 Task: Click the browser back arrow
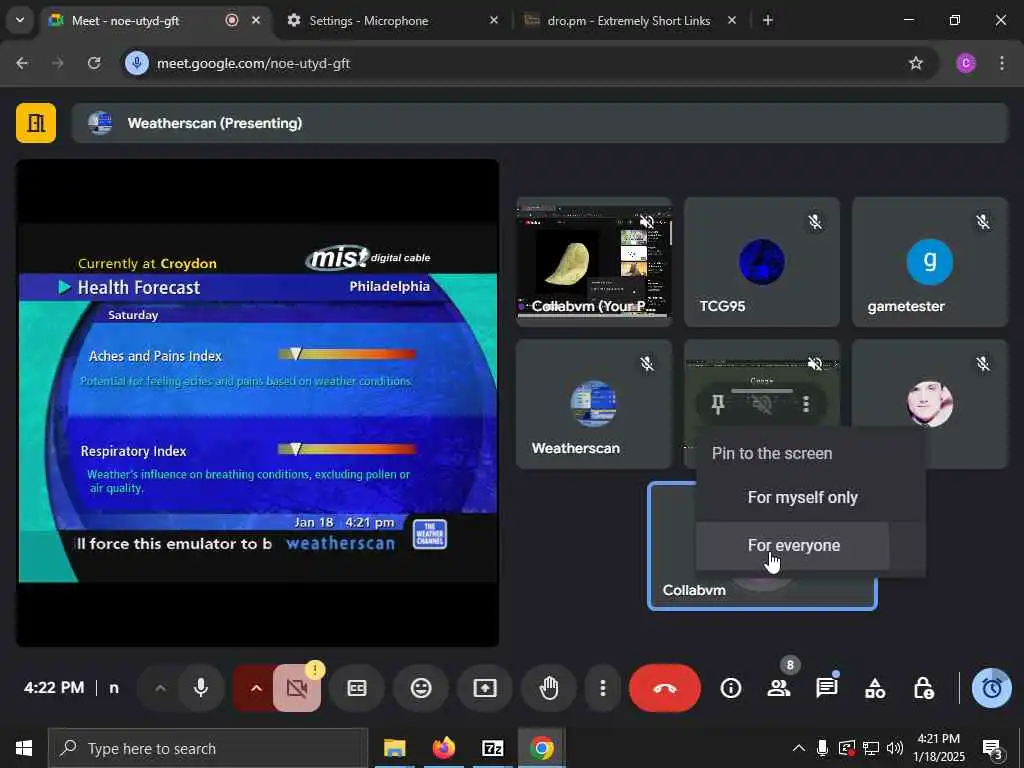click(22, 63)
